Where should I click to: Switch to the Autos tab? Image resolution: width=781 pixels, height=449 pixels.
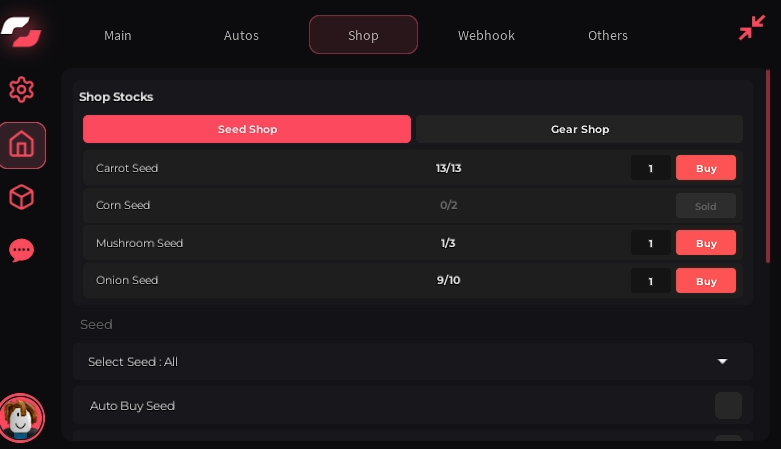pyautogui.click(x=241, y=35)
